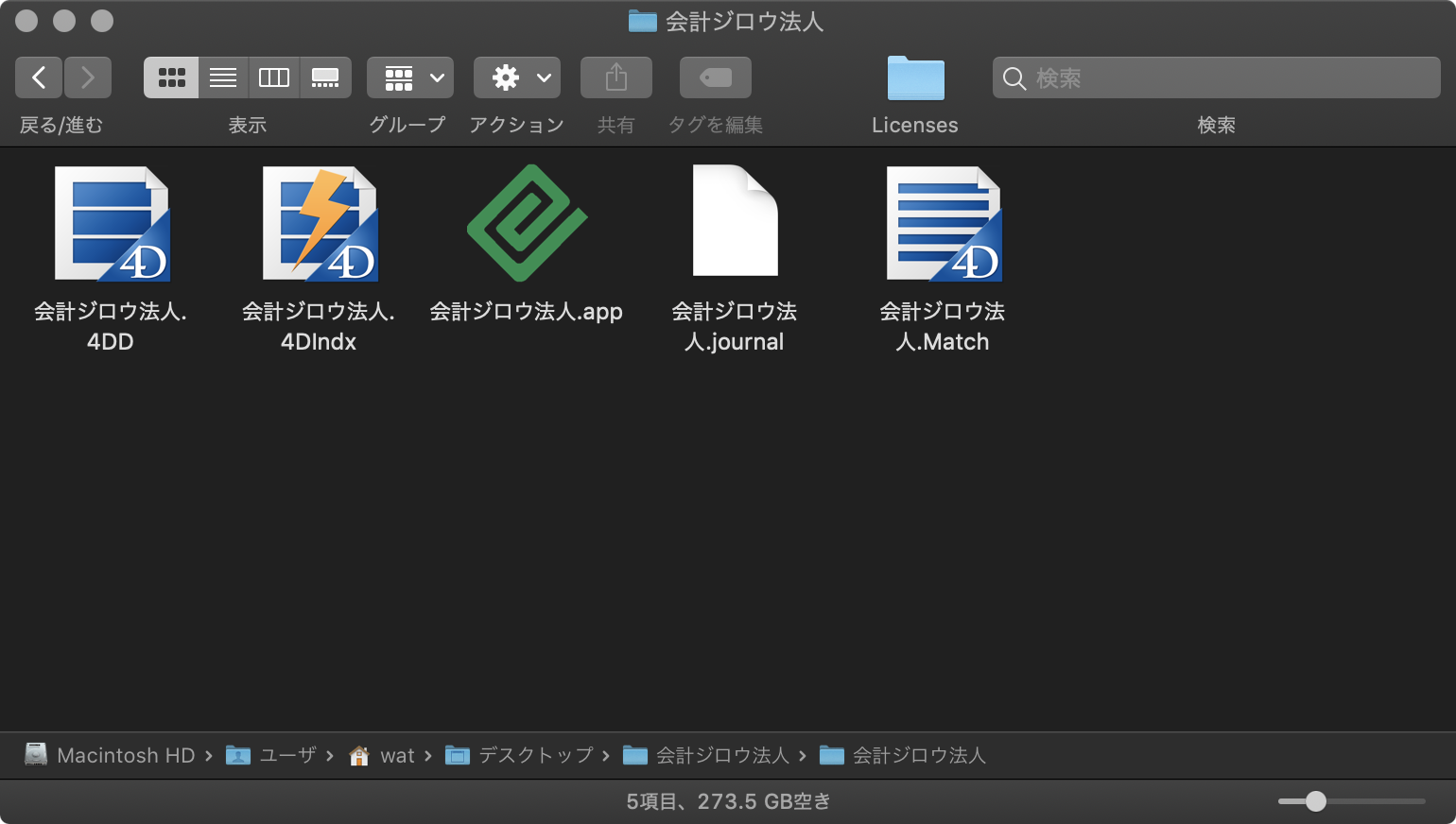The width and height of the screenshot is (1456, 824).
Task: Click the folder proxy icon in title bar
Action: point(643,21)
